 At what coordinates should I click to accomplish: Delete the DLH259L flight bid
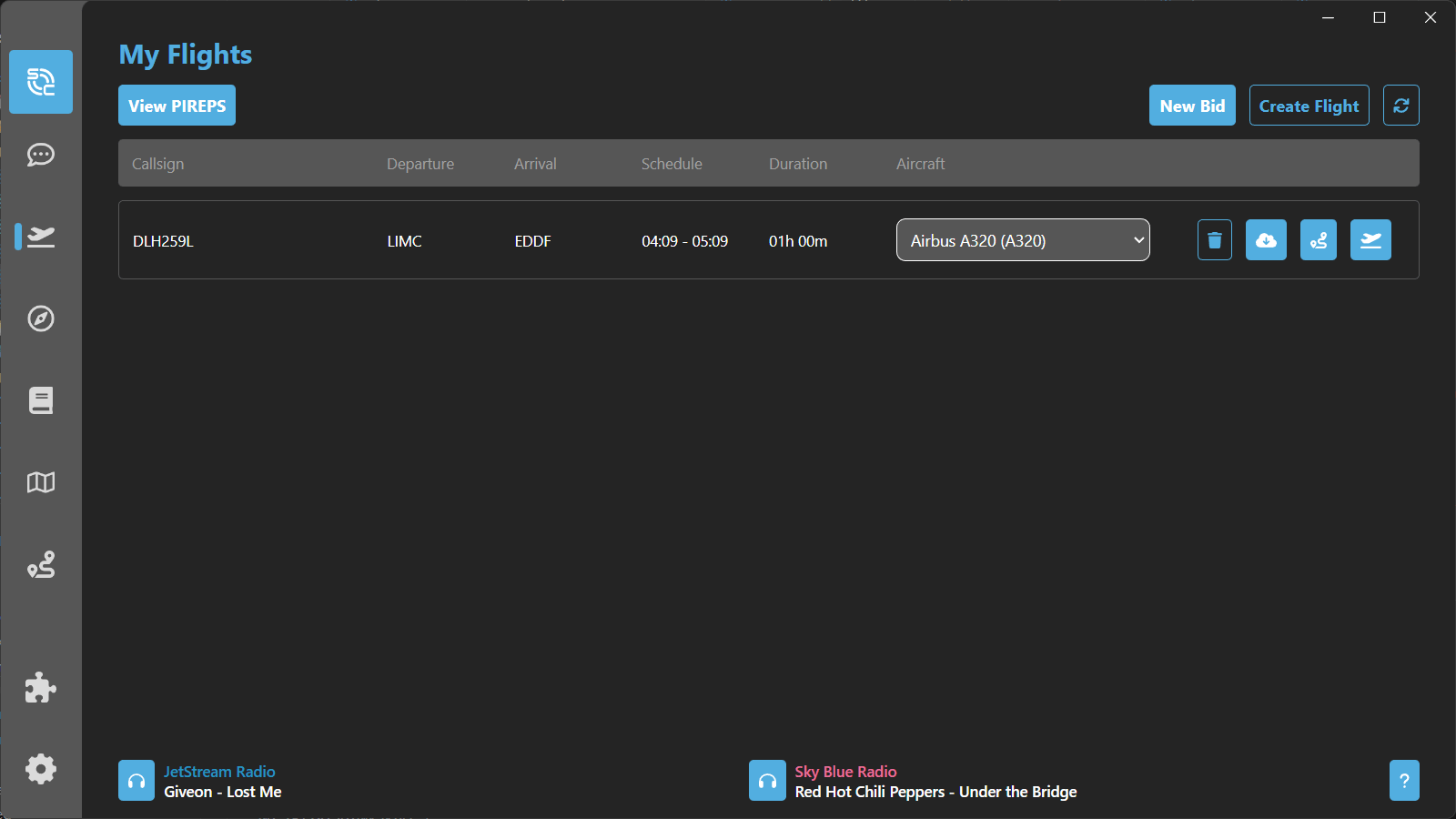coord(1214,240)
